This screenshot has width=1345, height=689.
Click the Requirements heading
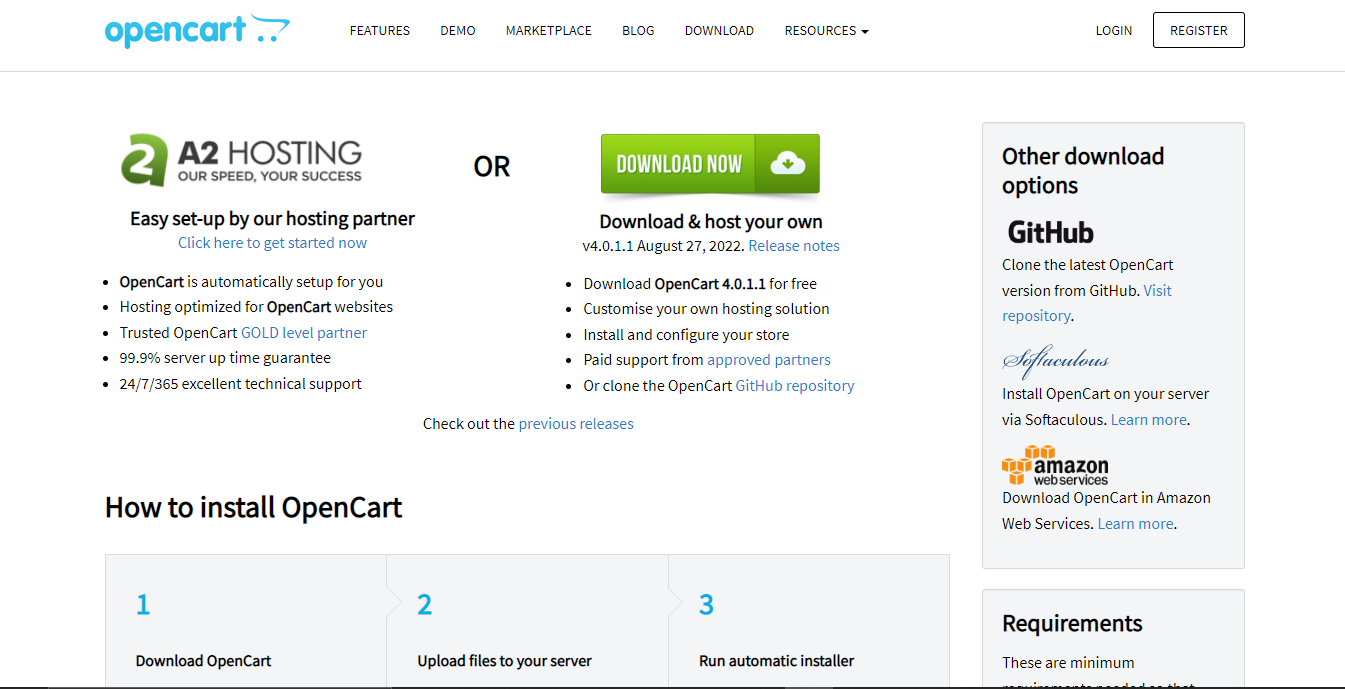(x=1072, y=624)
